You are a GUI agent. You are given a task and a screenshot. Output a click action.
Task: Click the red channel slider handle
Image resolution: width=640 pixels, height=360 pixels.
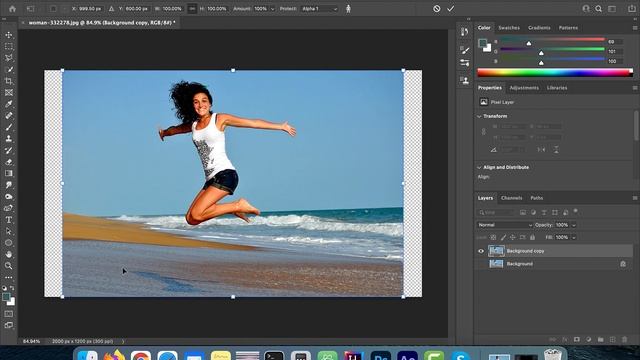pyautogui.click(x=529, y=43)
